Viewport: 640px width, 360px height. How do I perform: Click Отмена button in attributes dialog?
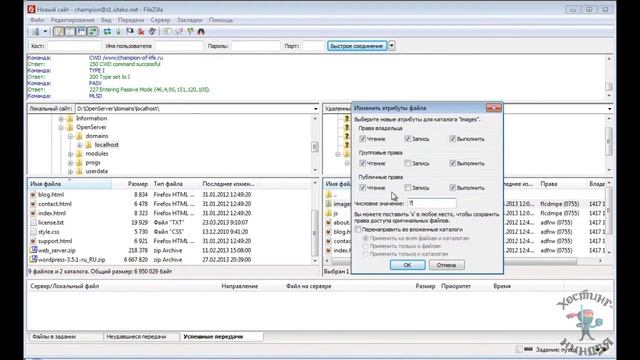point(446,265)
